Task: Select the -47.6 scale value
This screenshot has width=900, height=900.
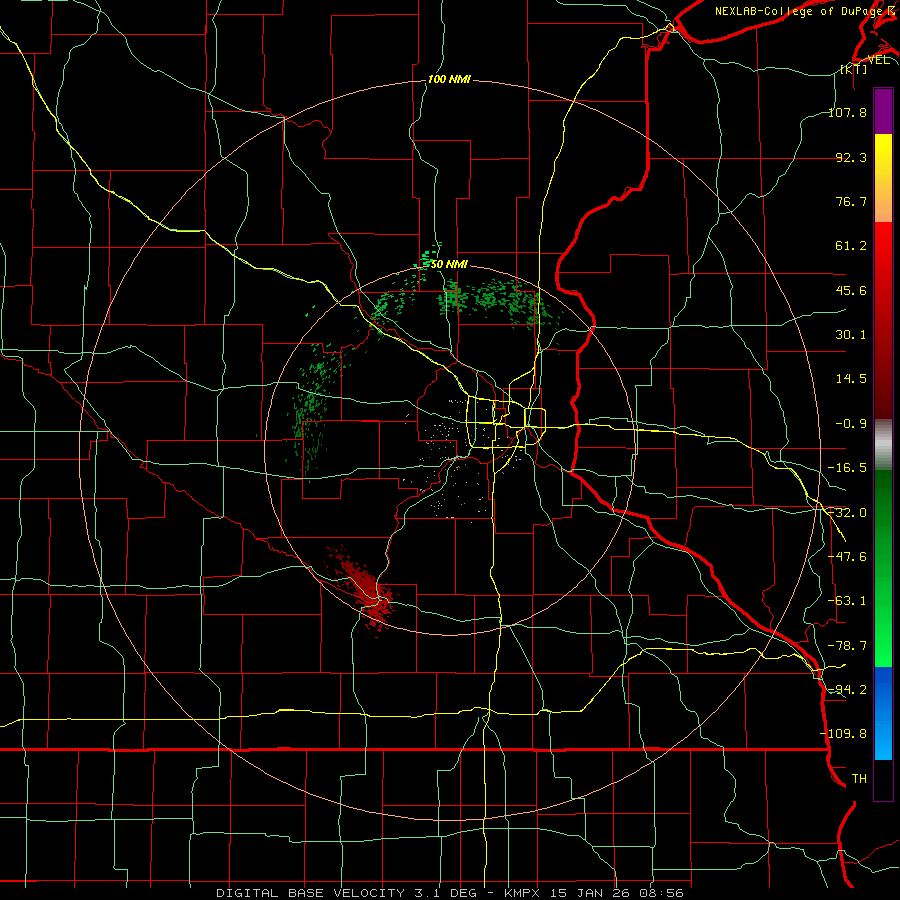Action: pos(847,557)
